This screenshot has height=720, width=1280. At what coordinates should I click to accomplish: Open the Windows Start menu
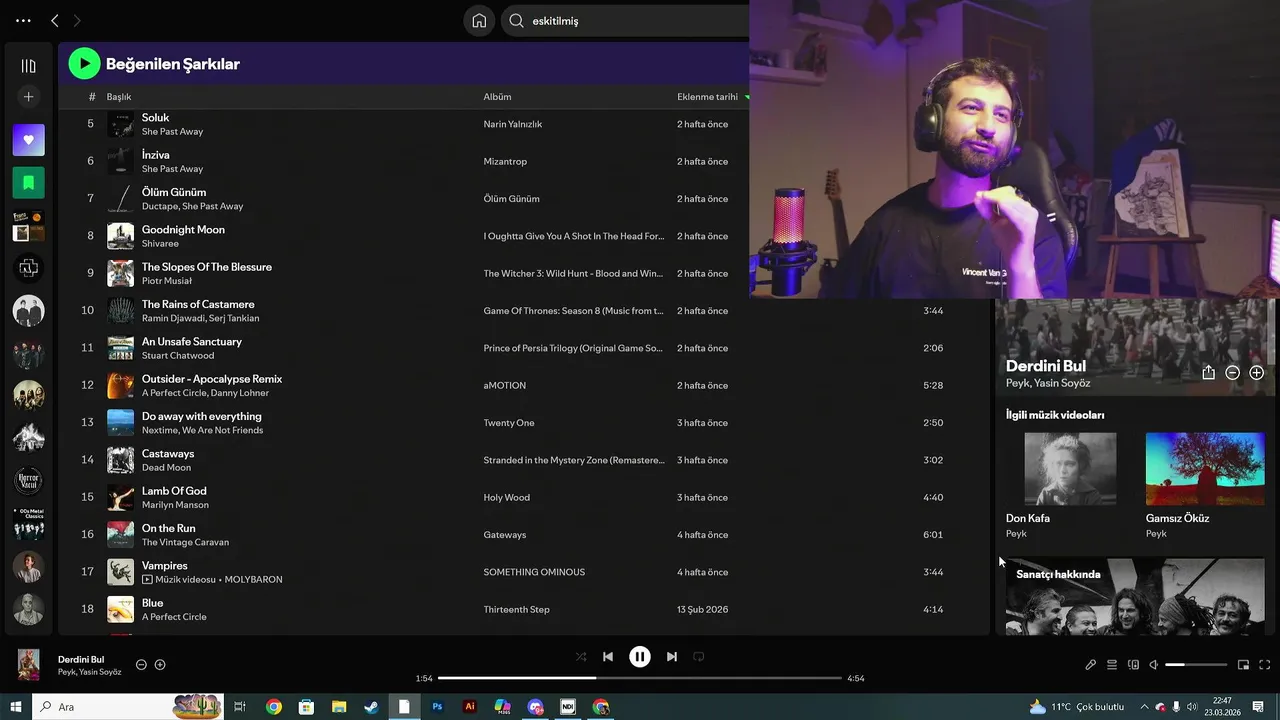pos(15,707)
